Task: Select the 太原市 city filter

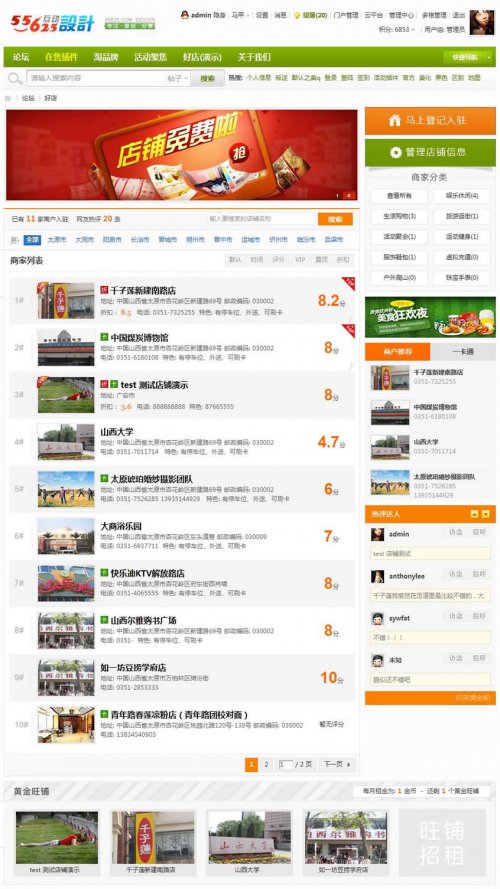Action: point(57,240)
